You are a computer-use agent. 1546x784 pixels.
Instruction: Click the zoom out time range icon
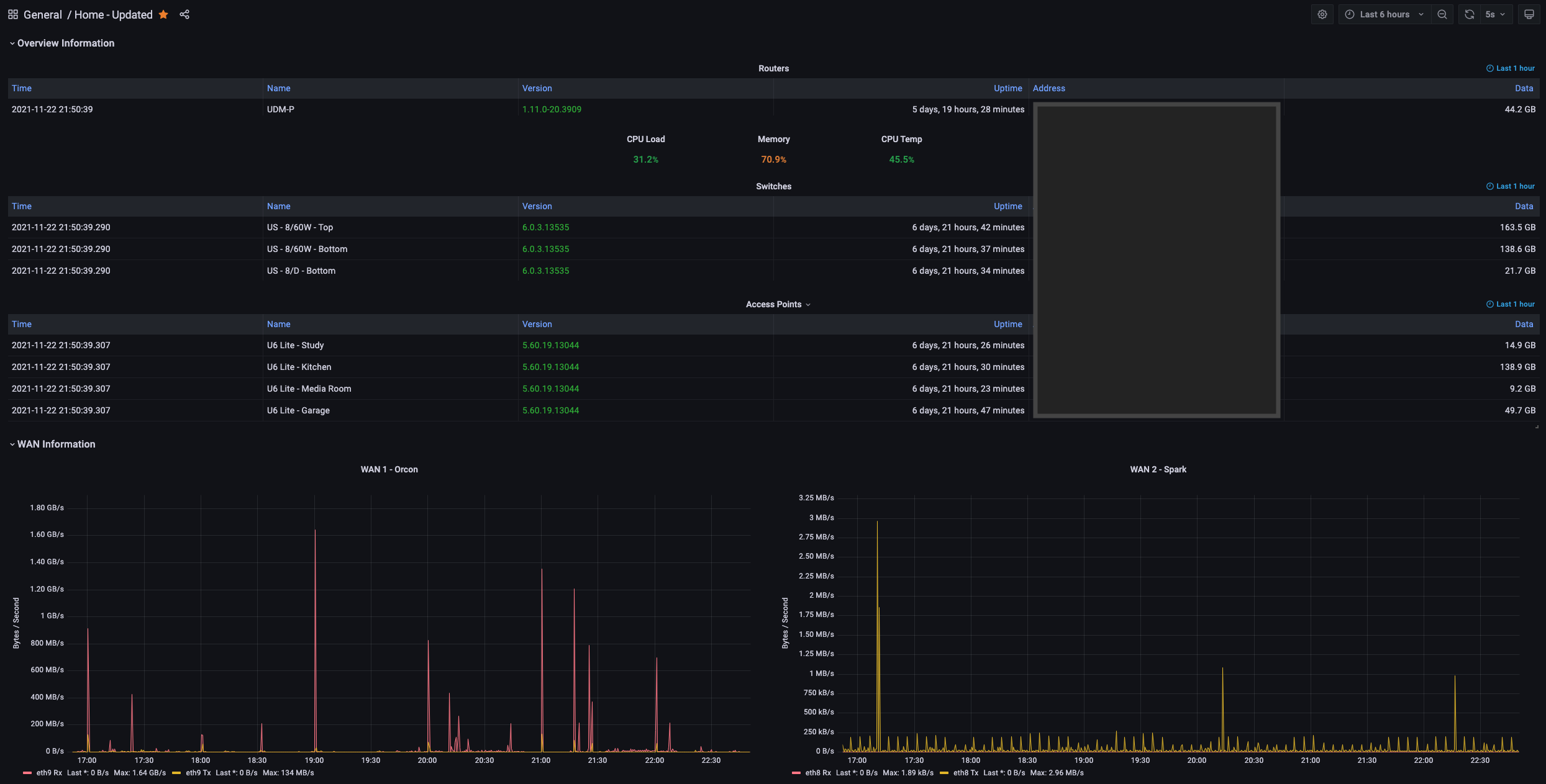pyautogui.click(x=1442, y=14)
